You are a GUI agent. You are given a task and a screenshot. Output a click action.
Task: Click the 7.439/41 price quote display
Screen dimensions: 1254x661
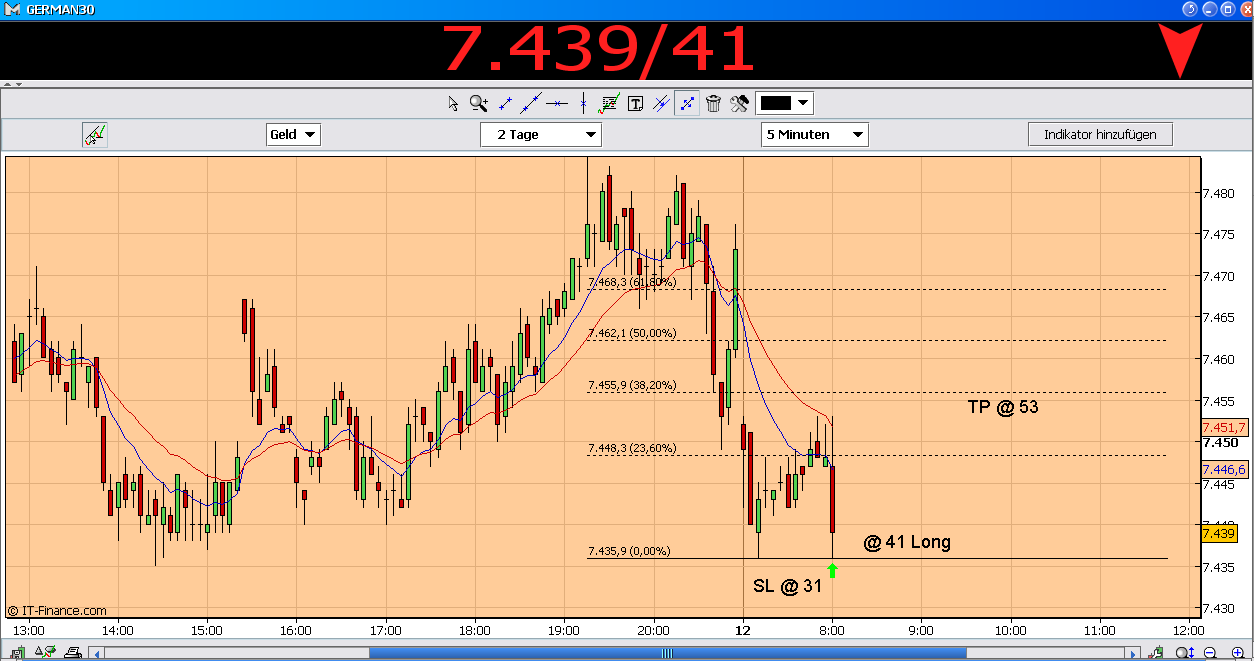(598, 49)
